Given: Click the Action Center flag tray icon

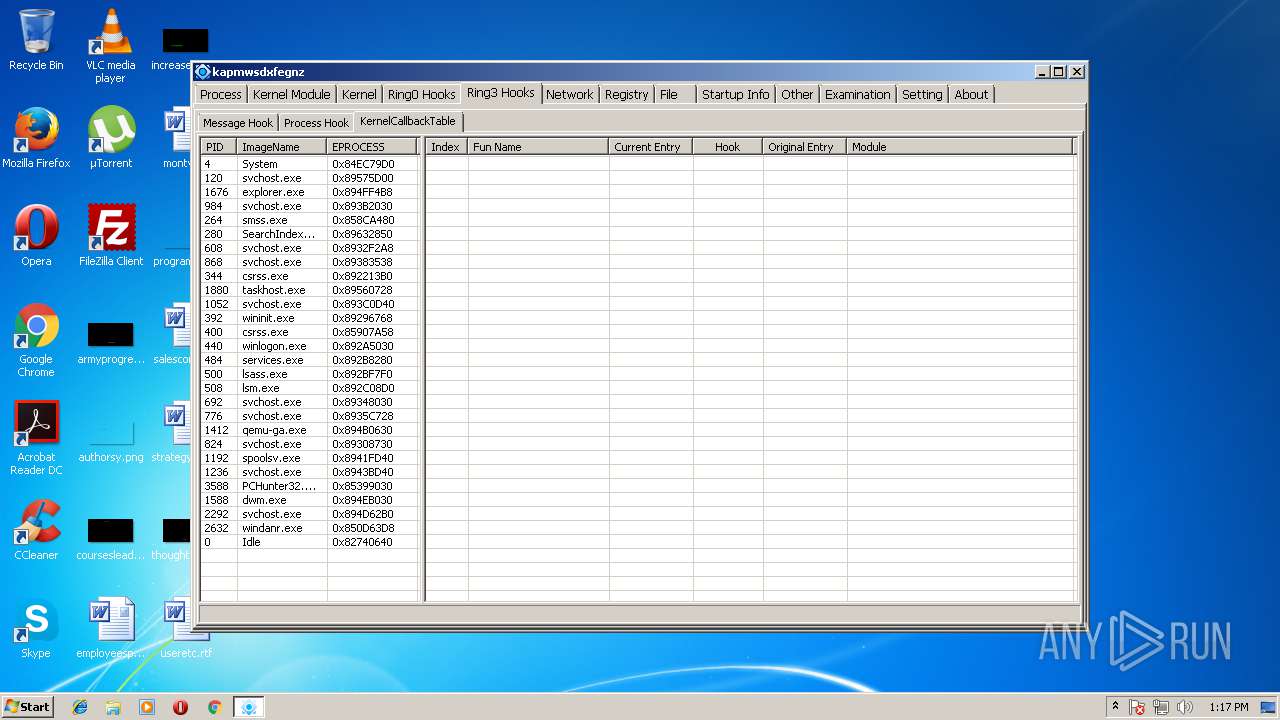Looking at the screenshot, I should point(1137,707).
